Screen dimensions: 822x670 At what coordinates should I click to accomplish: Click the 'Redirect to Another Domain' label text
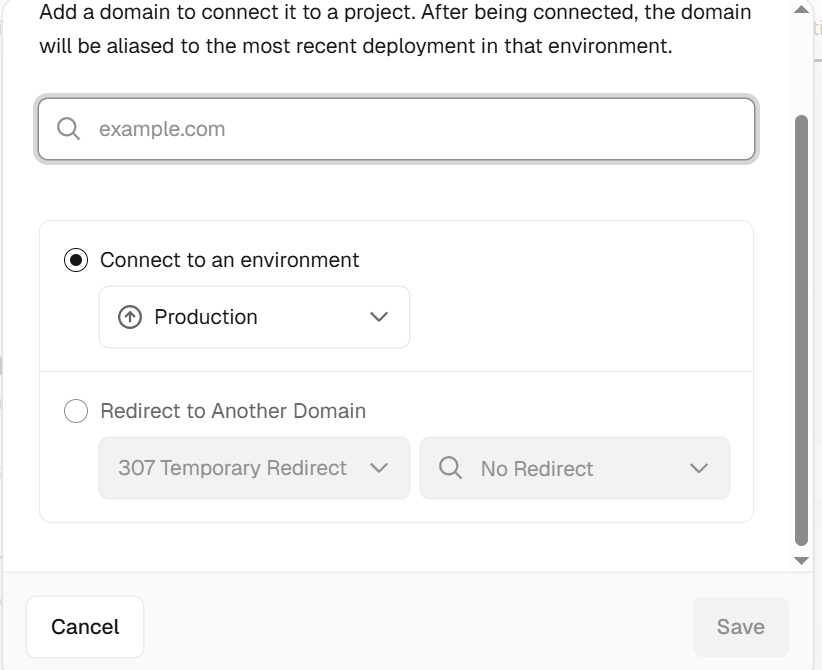[233, 411]
